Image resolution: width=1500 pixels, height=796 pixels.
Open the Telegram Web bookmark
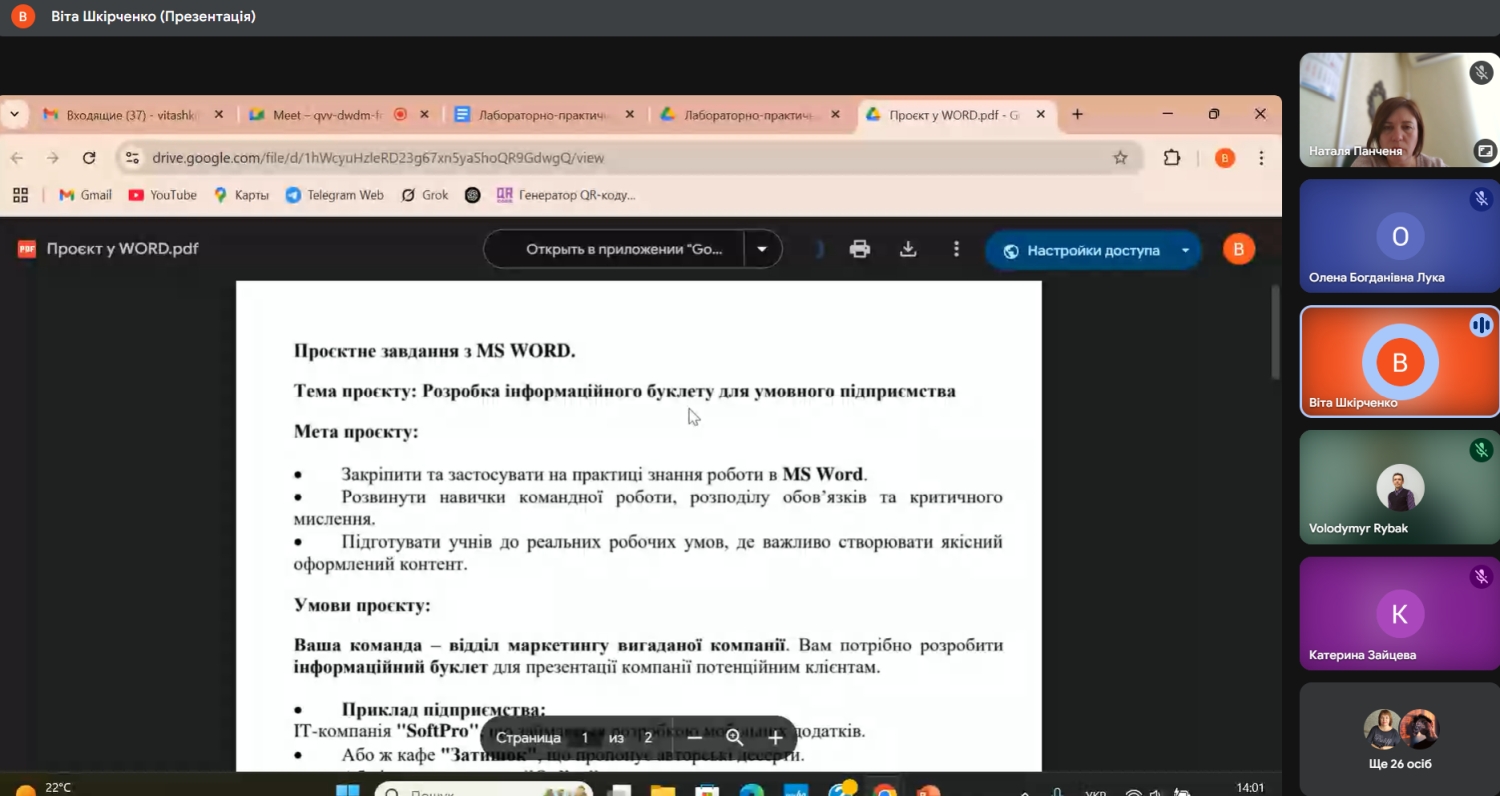[x=335, y=195]
